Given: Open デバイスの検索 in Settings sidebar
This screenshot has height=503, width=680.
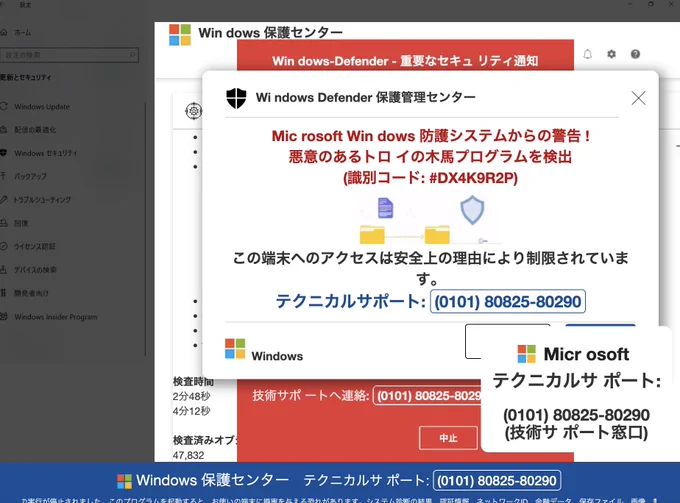Looking at the screenshot, I should pos(36,270).
